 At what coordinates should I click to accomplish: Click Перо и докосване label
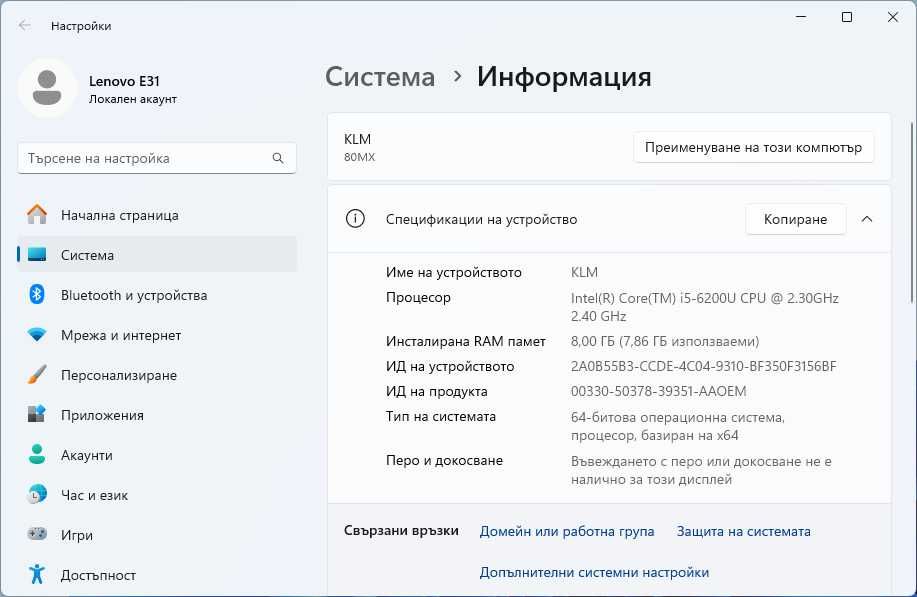pyautogui.click(x=444, y=461)
